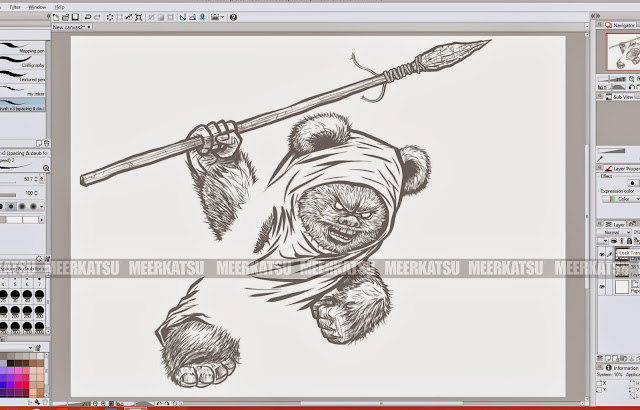
Task: Expand the stabilization row right arrow
Action: [41, 220]
